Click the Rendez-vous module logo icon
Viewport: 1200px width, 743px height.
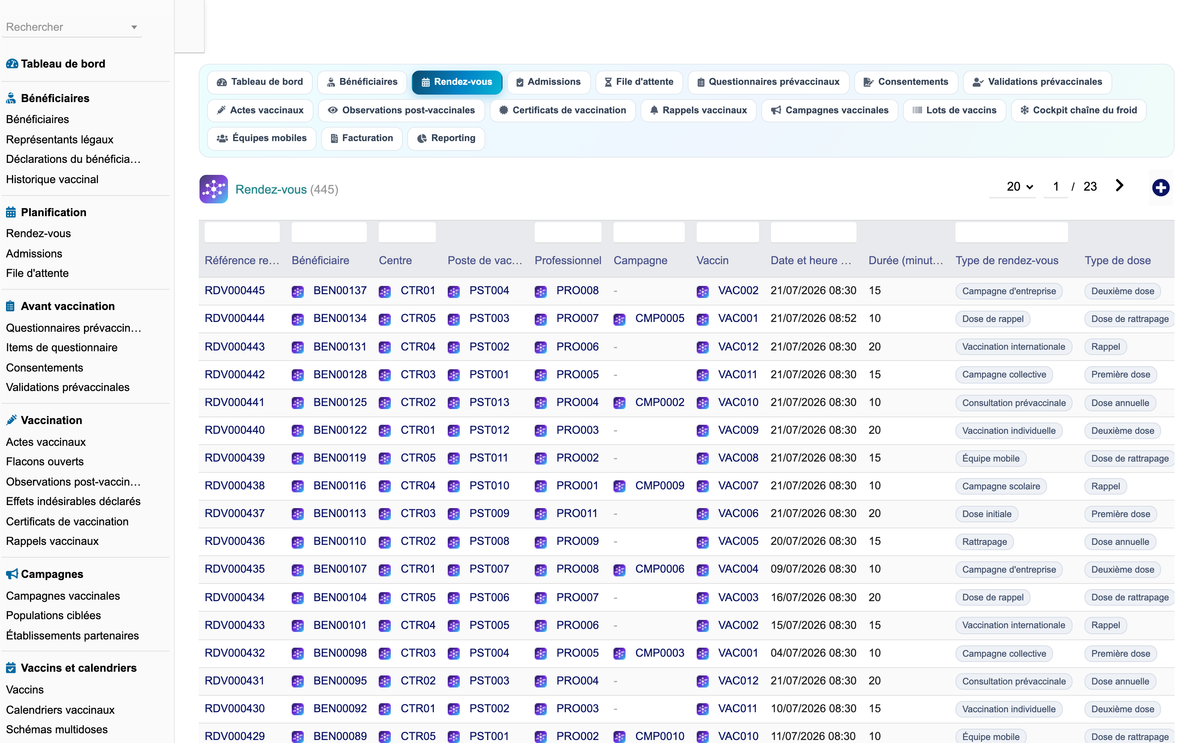[x=213, y=189]
